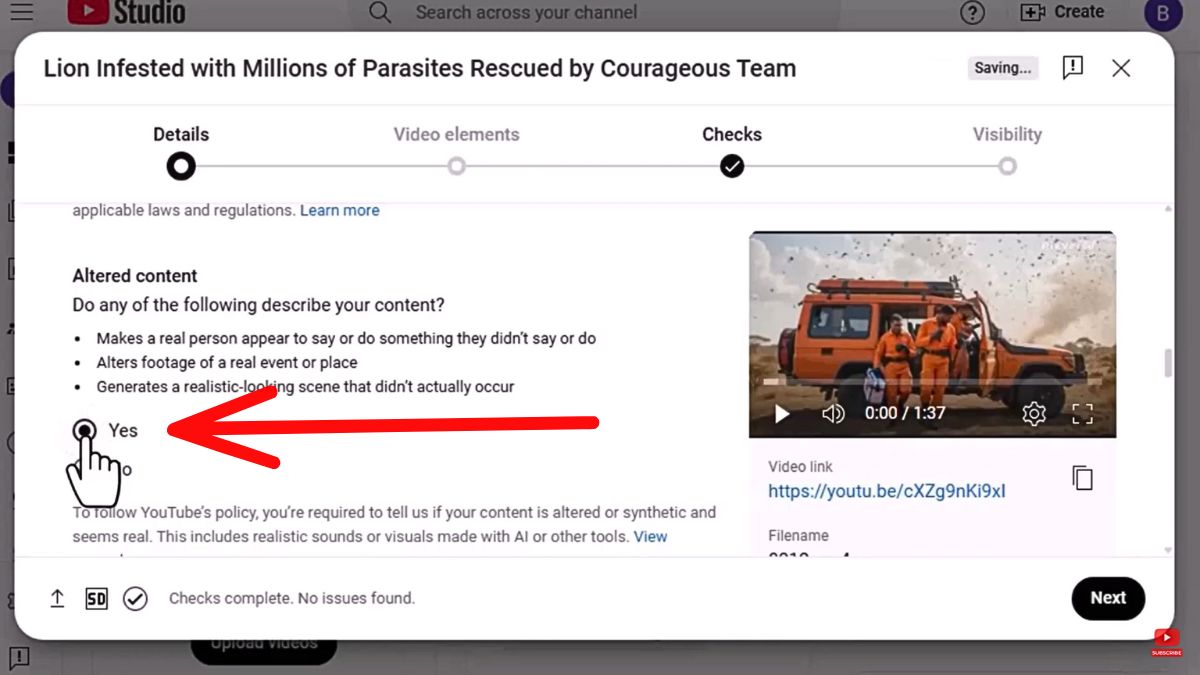Click the YouTube Studio logo
Screen dimensions: 1200x675
pos(126,12)
